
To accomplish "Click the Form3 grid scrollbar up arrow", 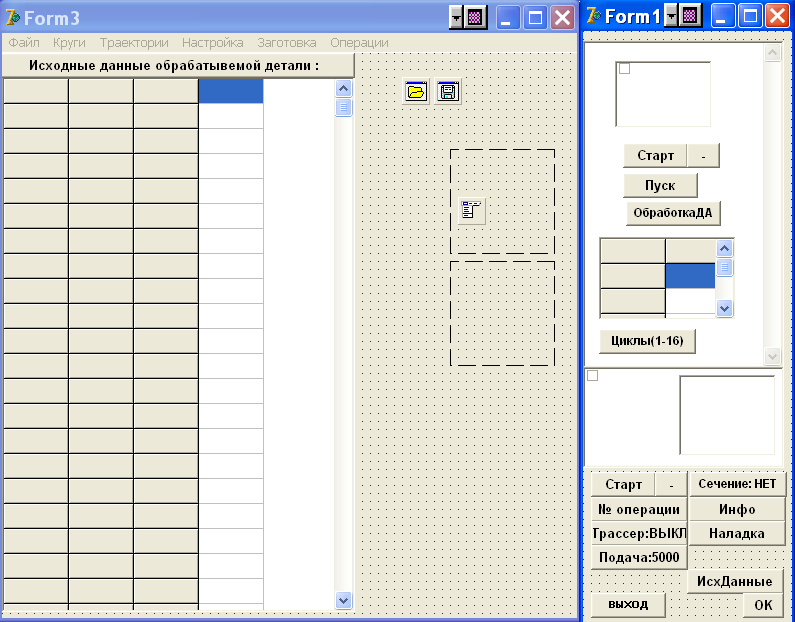I will pyautogui.click(x=343, y=89).
